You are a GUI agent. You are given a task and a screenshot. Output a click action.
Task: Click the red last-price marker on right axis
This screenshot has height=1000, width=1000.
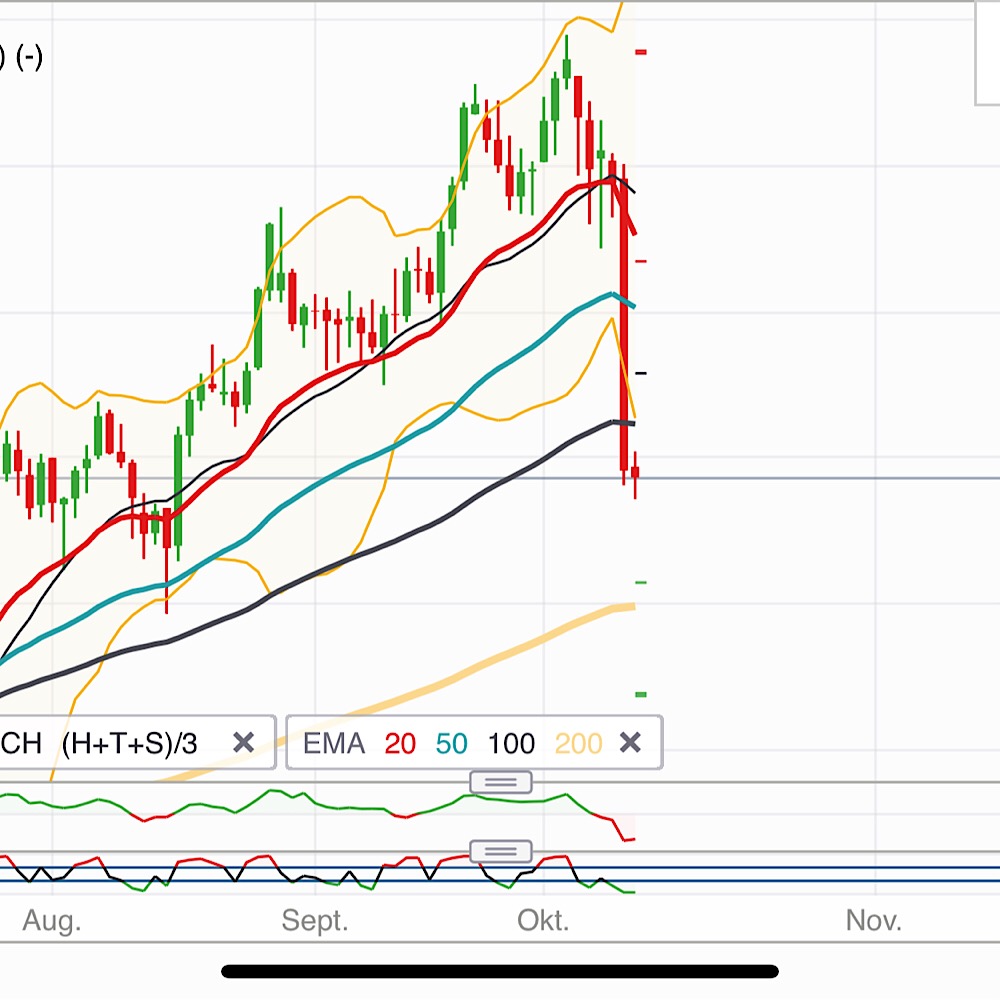[x=641, y=262]
